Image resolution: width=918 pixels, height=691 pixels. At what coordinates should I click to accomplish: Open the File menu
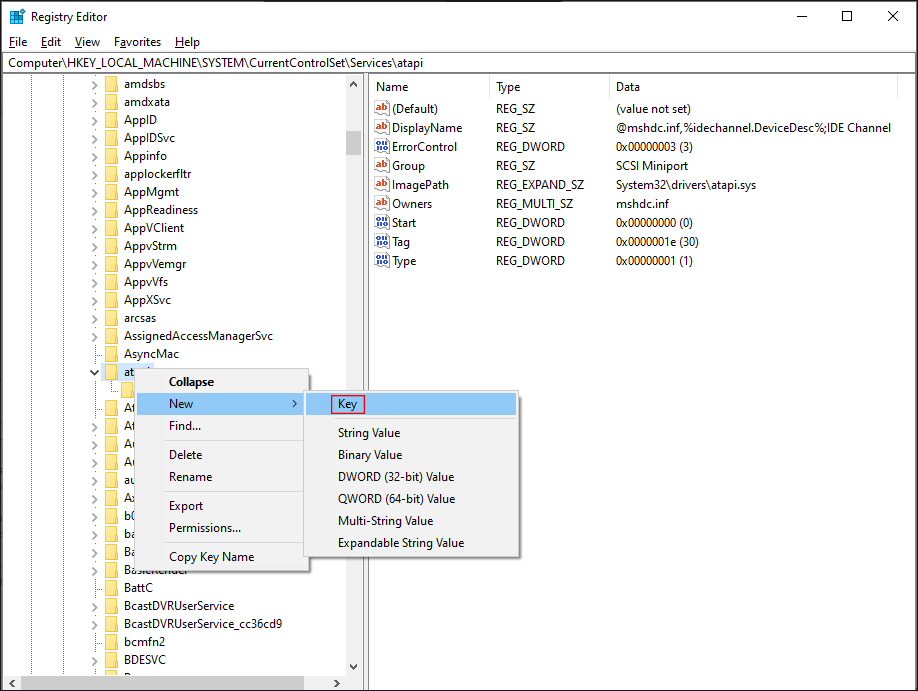click(18, 42)
